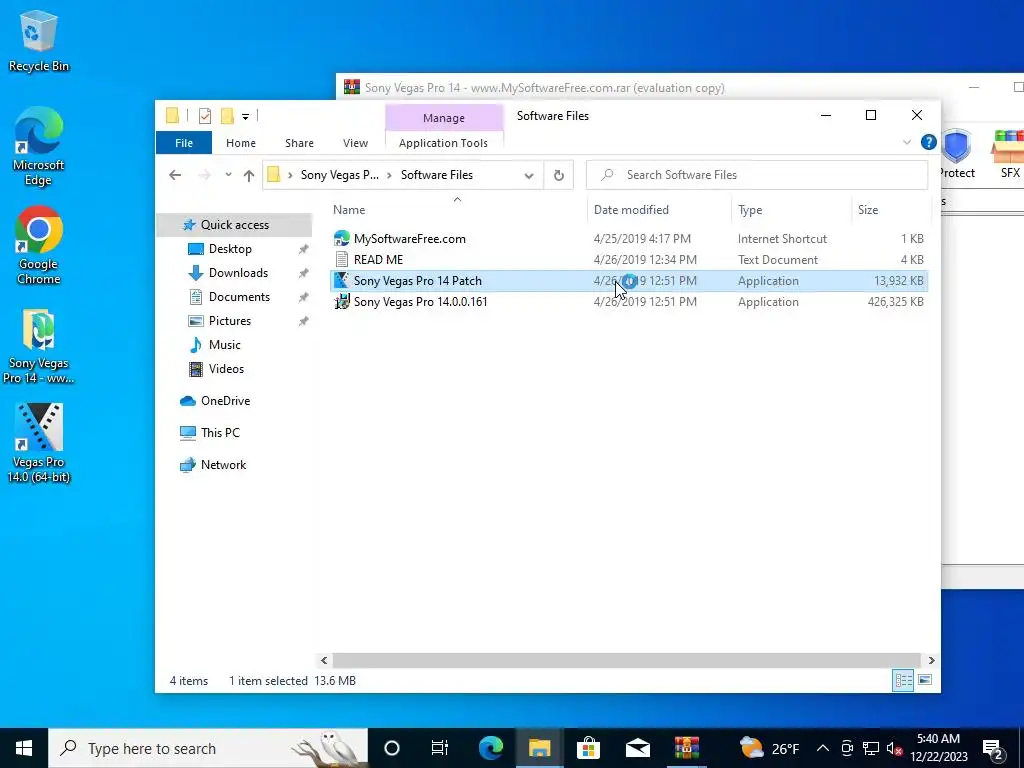Open Microsoft Store from the taskbar
Viewport: 1024px width, 768px height.
pos(588,748)
